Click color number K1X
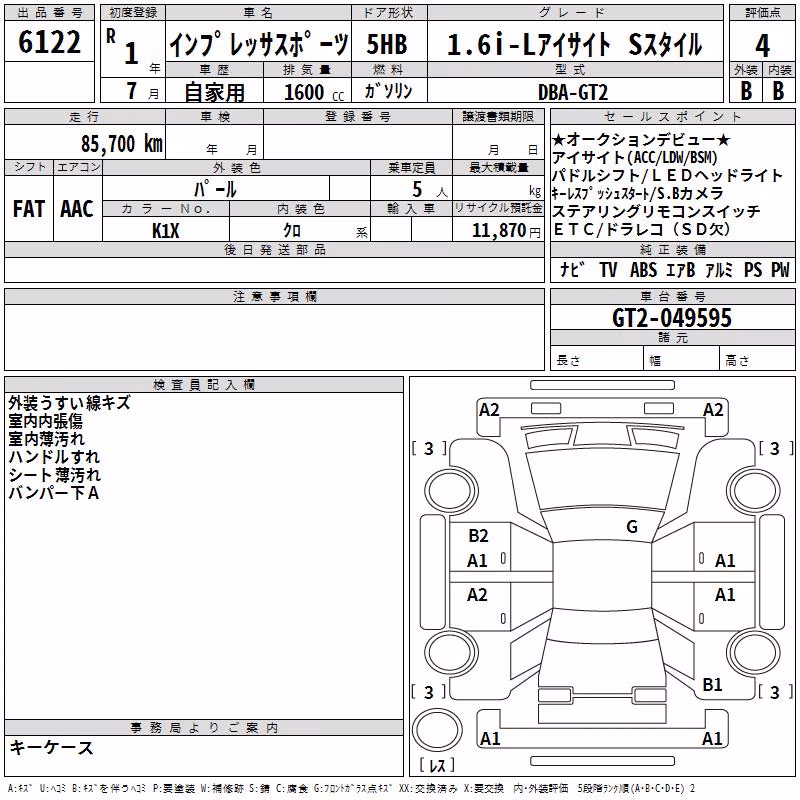The image size is (800, 800). [165, 231]
